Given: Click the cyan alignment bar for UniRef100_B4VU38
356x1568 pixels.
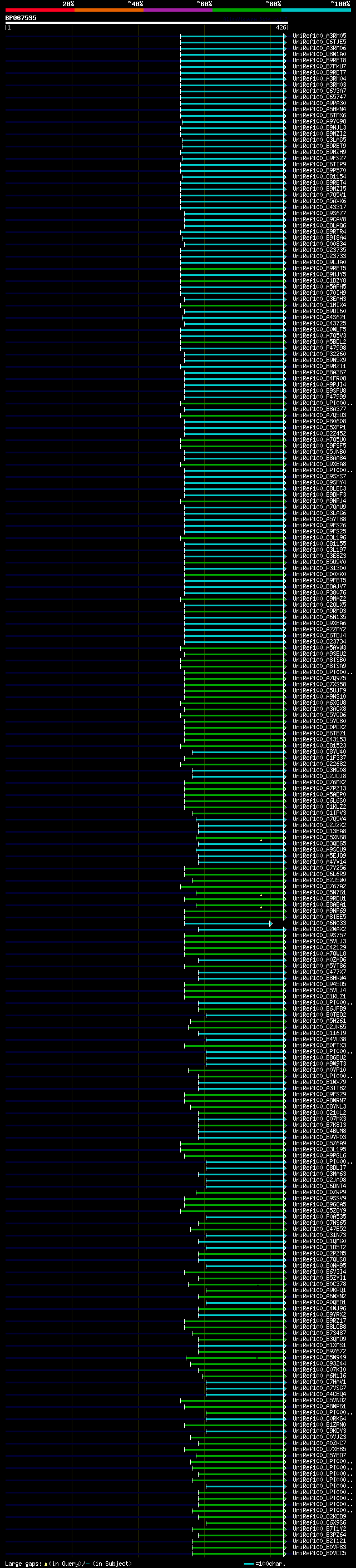Looking at the screenshot, I should point(246,1040).
